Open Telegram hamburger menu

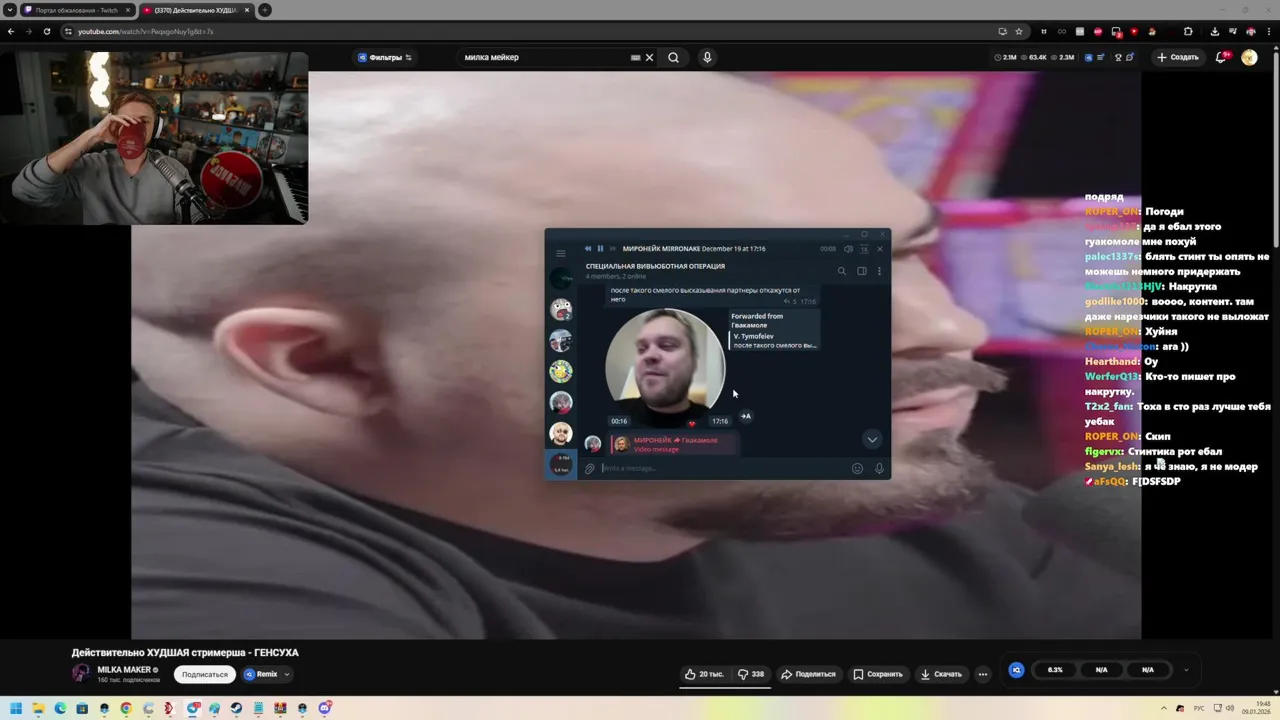click(561, 253)
